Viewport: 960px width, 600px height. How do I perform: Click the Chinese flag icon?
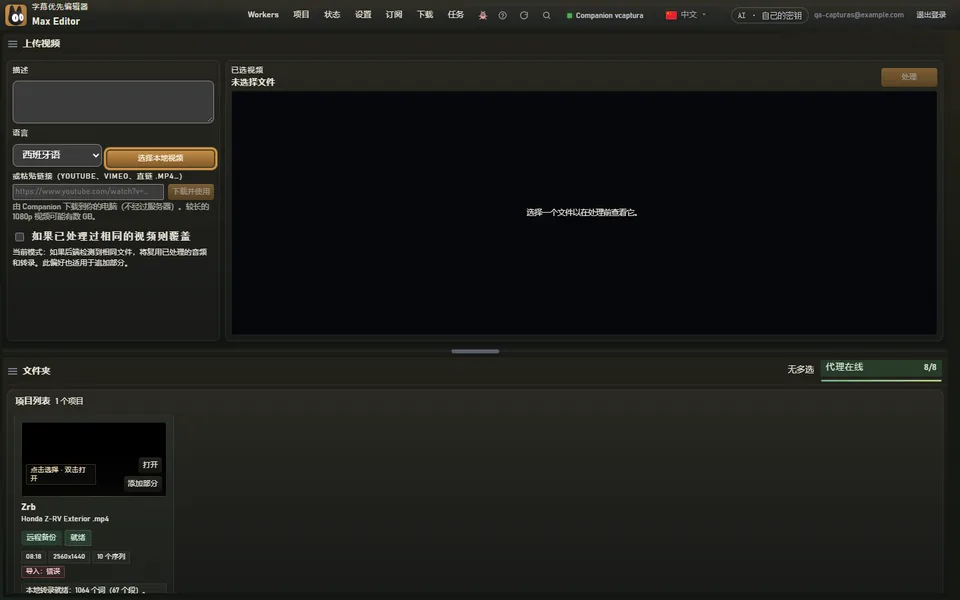671,15
